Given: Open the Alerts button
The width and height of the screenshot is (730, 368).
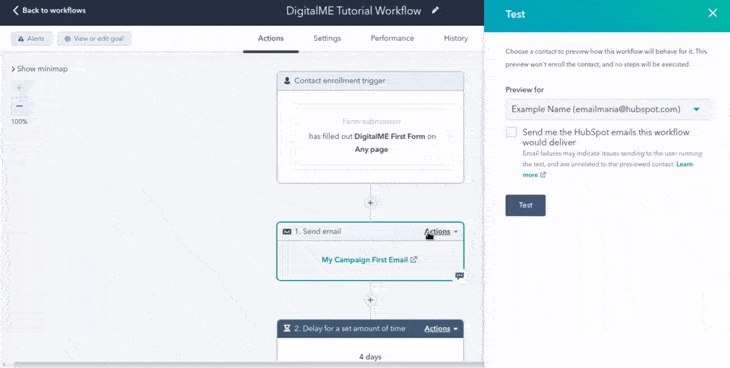Looking at the screenshot, I should coord(32,39).
